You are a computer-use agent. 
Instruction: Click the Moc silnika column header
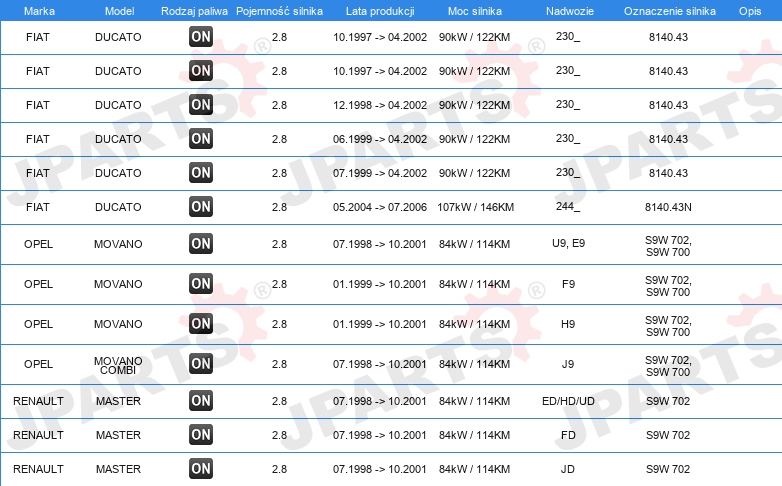pos(475,11)
